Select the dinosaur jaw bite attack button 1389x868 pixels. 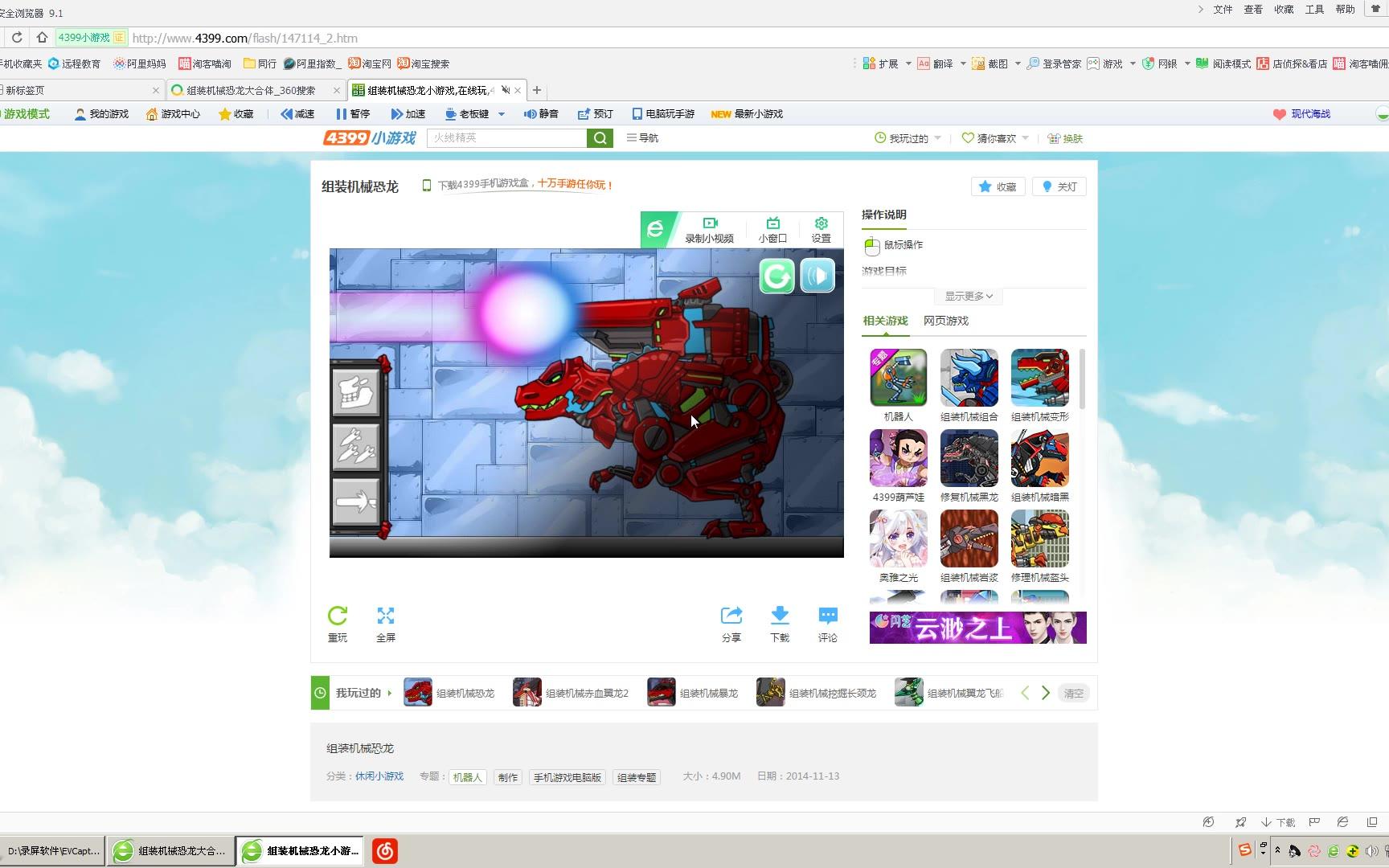coord(356,391)
